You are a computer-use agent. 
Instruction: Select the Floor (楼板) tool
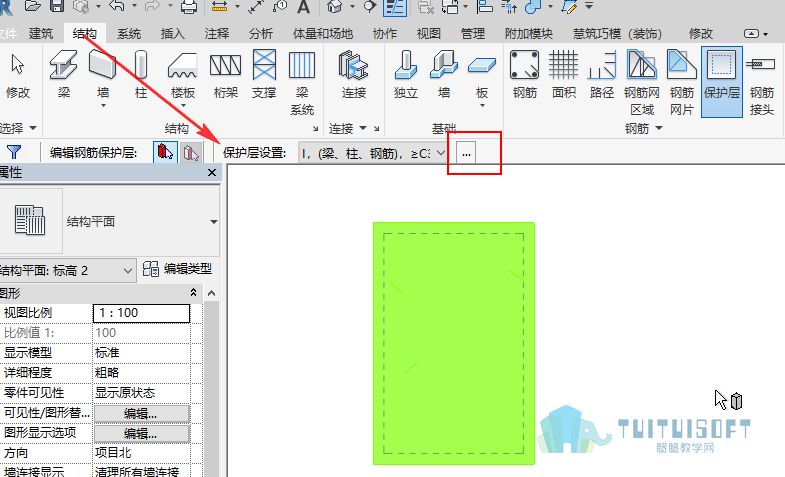(182, 75)
